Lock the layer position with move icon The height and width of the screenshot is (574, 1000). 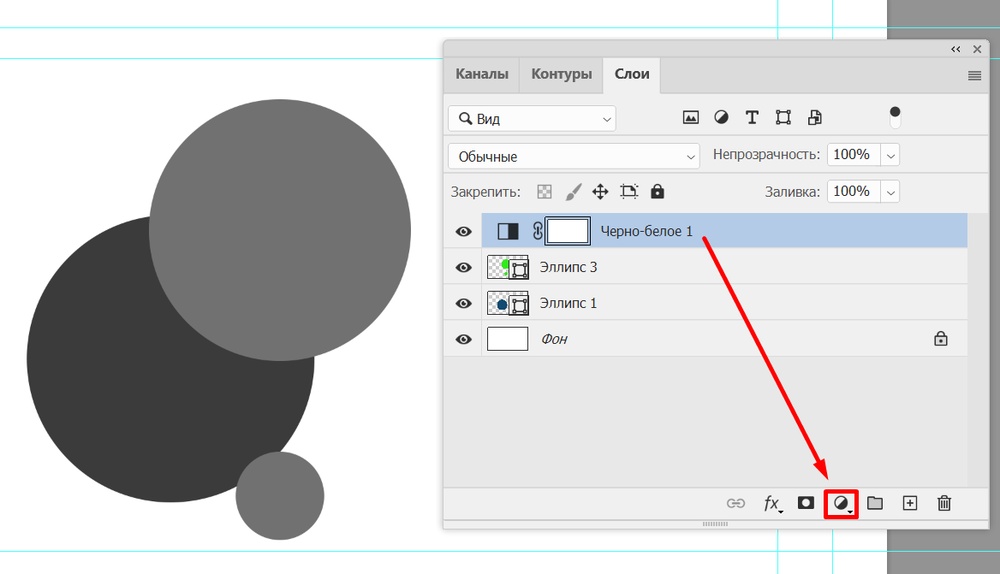pyautogui.click(x=600, y=191)
